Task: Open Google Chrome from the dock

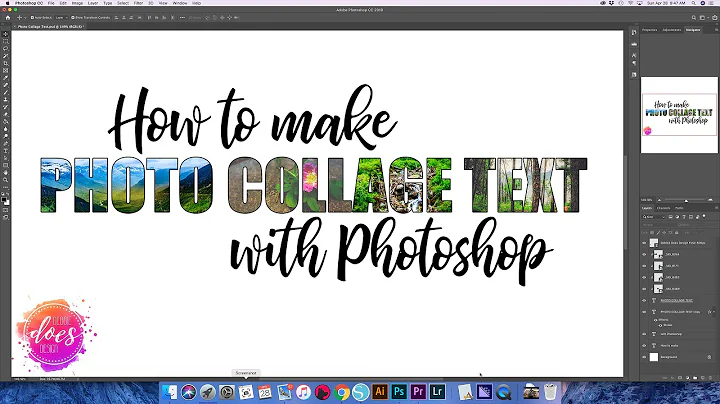Action: (341, 392)
